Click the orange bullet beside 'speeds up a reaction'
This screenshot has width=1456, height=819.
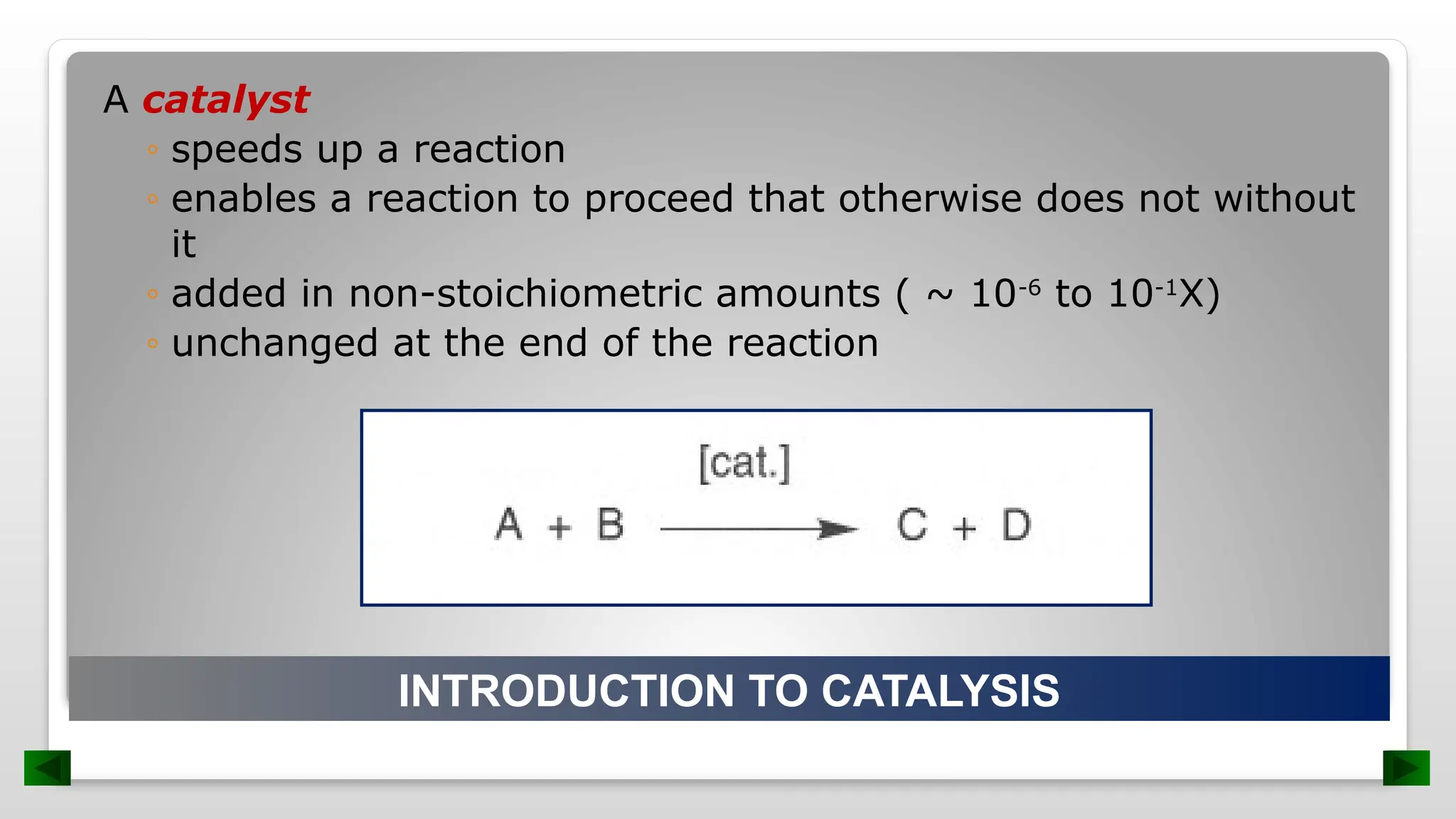pos(152,150)
